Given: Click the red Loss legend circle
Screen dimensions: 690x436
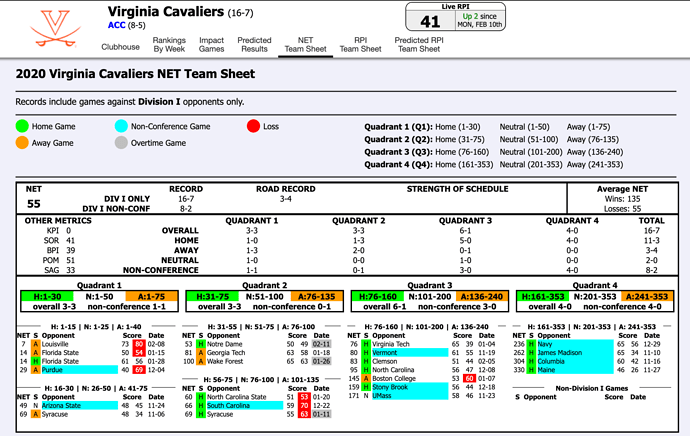Looking at the screenshot, I should tap(253, 126).
